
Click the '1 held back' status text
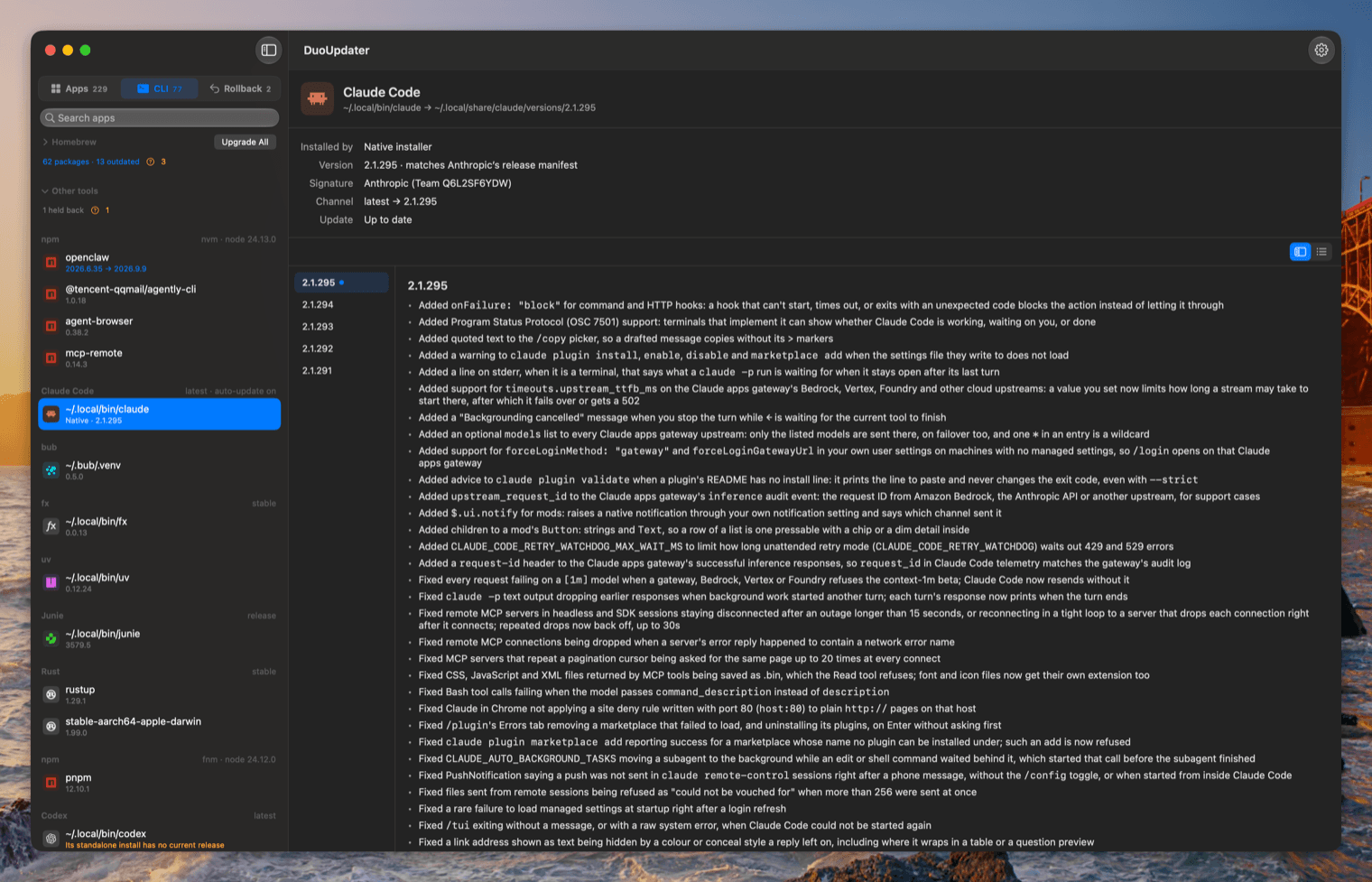point(63,210)
